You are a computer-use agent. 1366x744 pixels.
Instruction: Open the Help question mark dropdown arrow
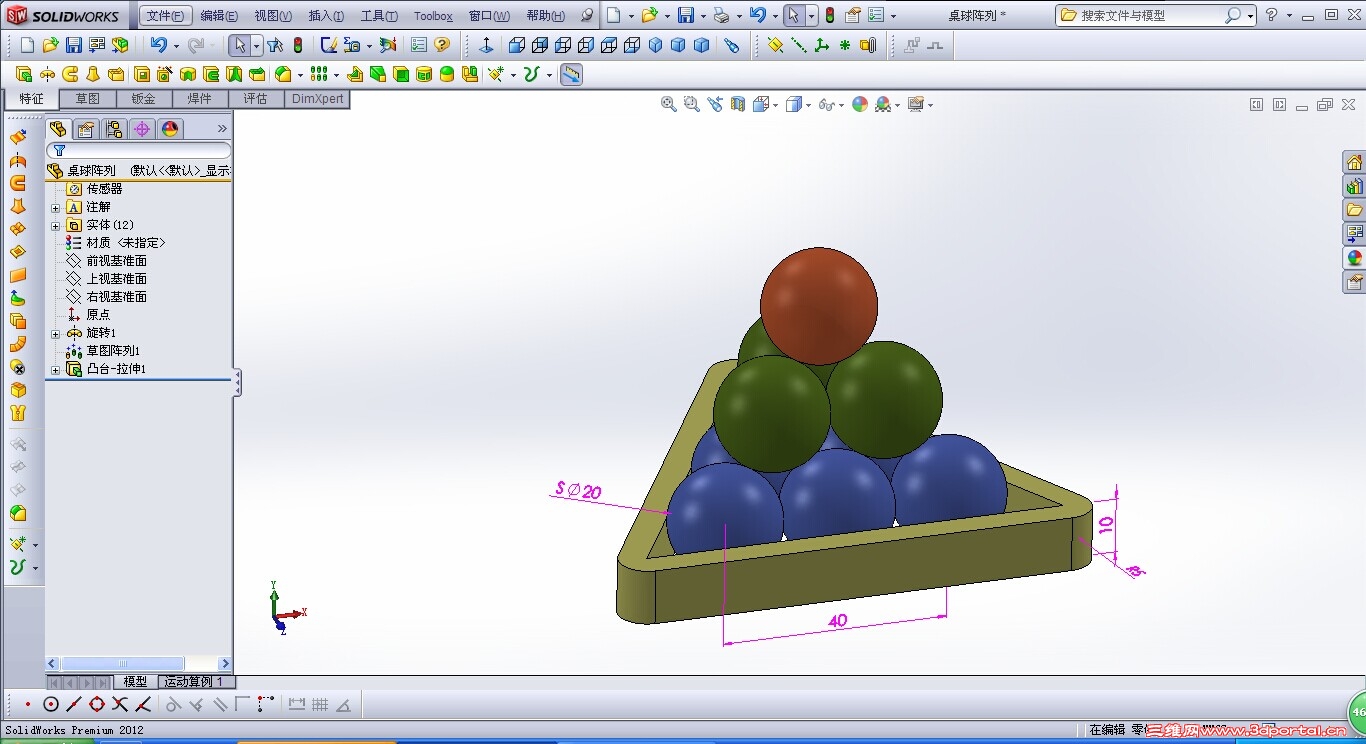pos(1288,16)
